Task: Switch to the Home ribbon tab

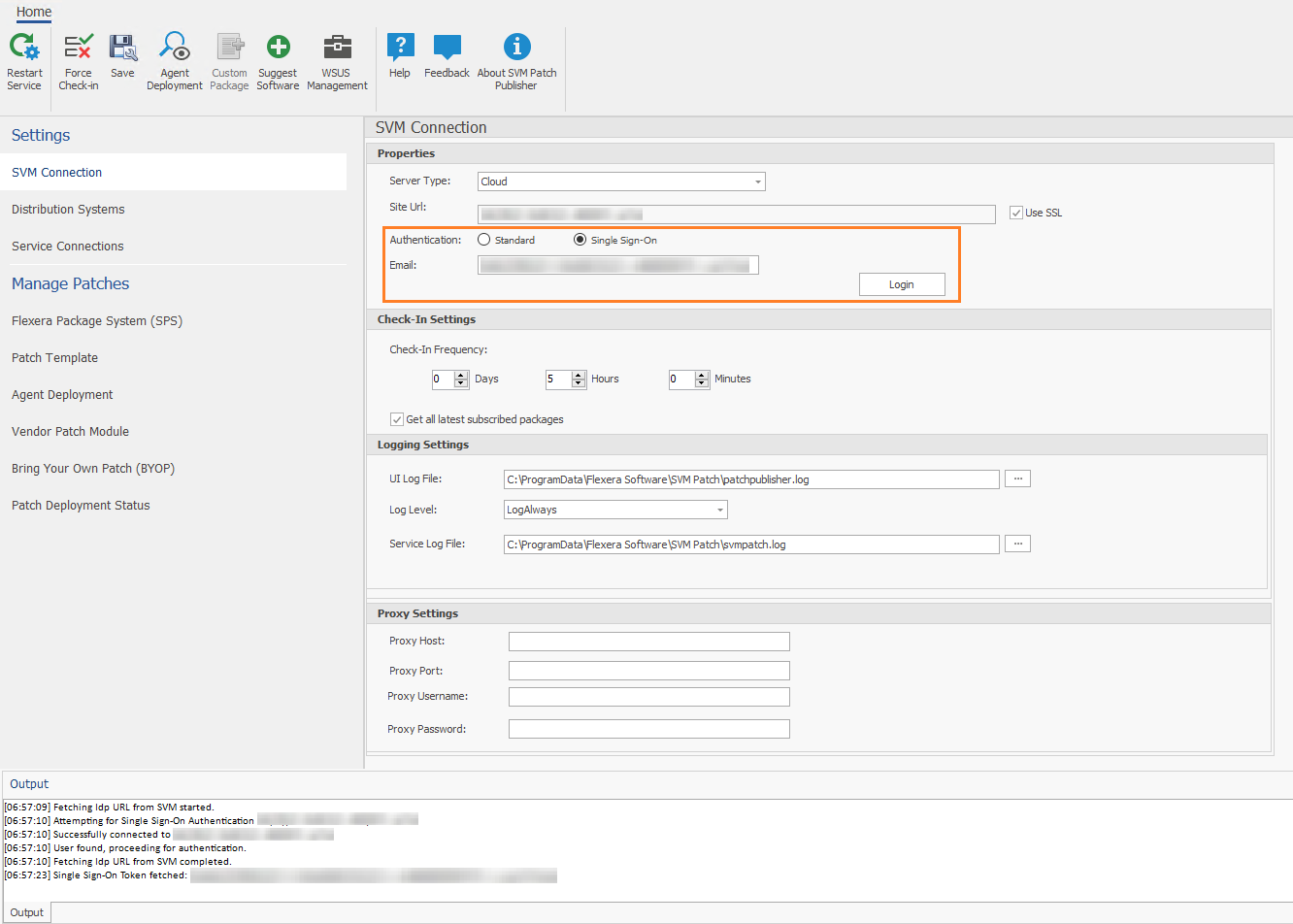Action: [x=34, y=12]
